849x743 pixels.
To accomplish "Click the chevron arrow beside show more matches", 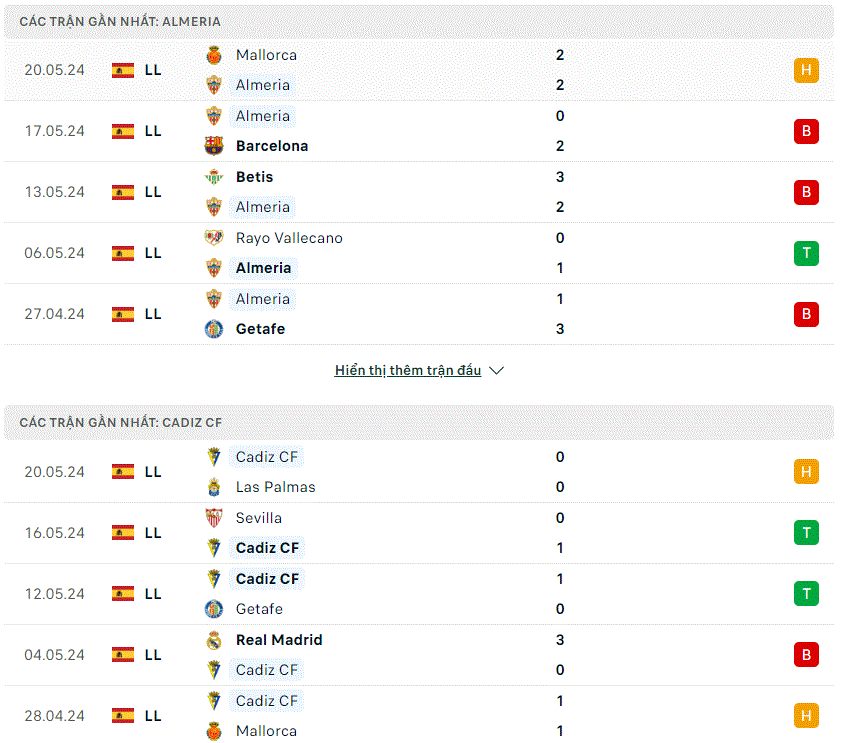I will [x=497, y=370].
